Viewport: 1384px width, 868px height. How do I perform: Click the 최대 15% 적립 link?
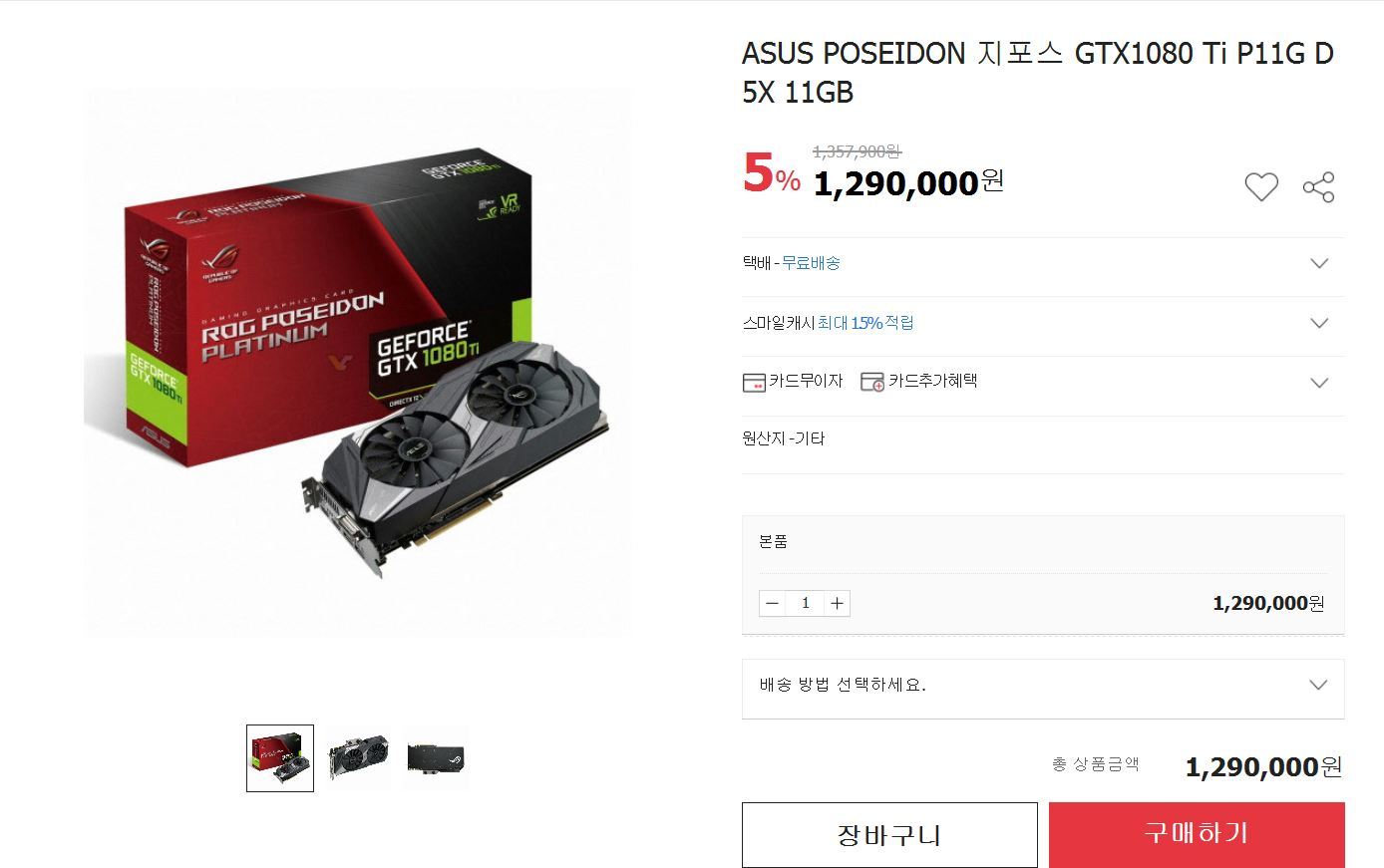point(865,323)
